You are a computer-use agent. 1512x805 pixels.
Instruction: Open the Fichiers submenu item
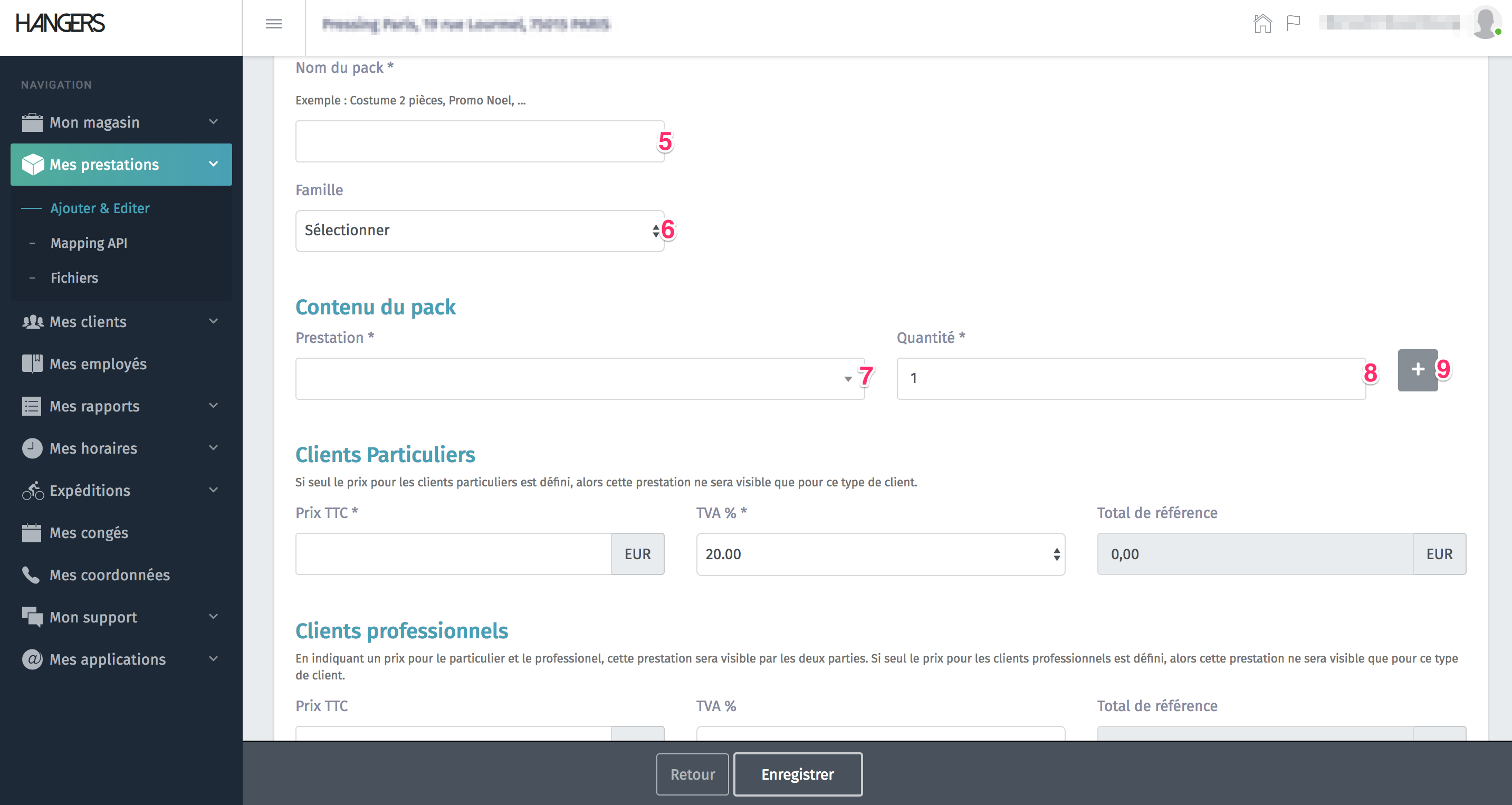coord(74,277)
